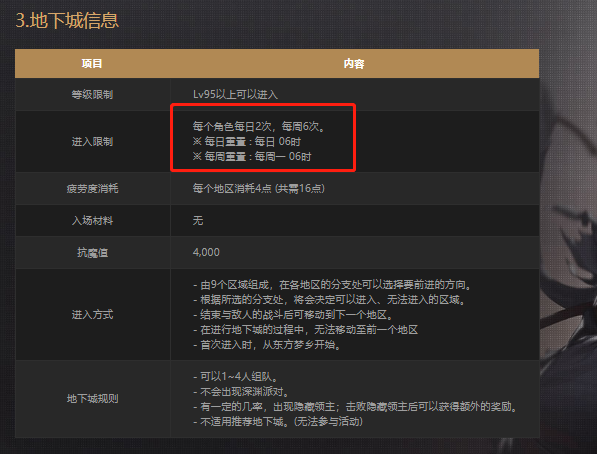
Task: Click the 3.地下城信息 section heading
Action: click(67, 20)
